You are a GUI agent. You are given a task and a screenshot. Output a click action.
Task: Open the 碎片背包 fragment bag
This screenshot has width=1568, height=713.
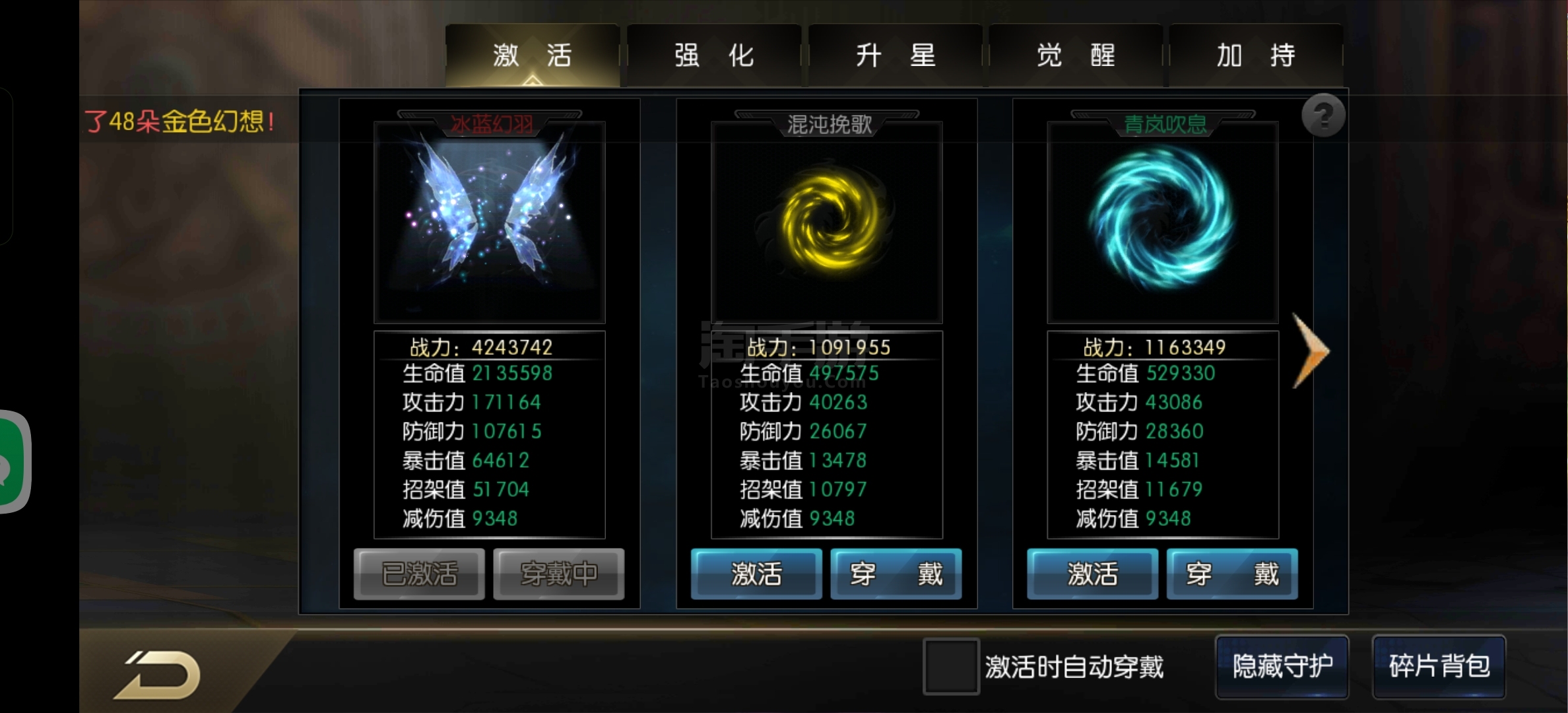1439,666
